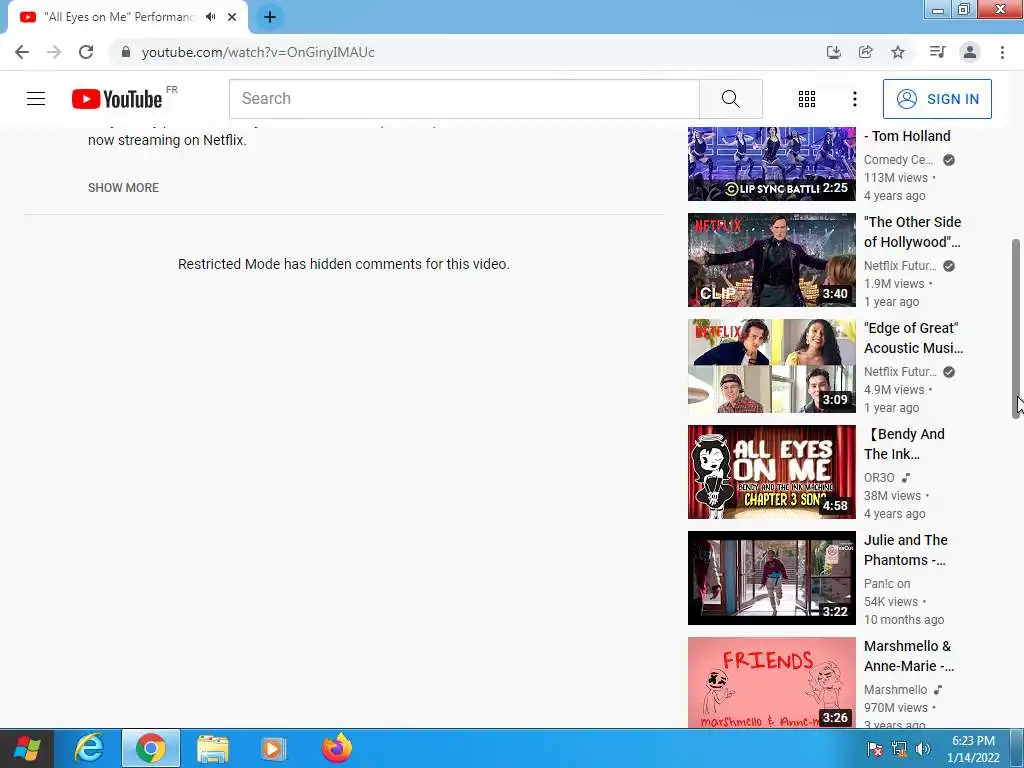Open Comedy Central channel name
This screenshot has height=768, width=1024.
[899, 159]
